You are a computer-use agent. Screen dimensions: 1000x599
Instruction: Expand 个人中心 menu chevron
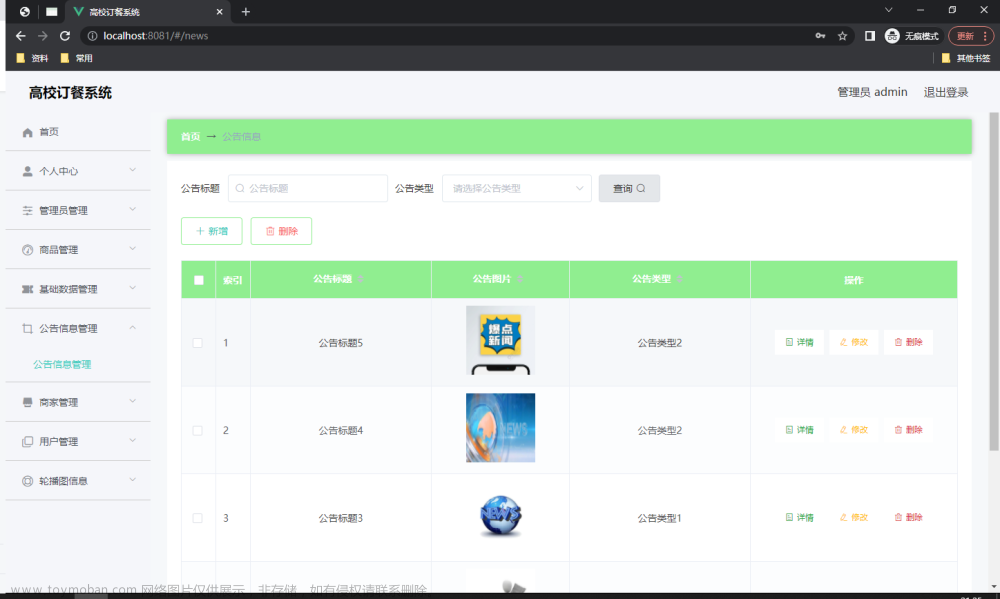[x=133, y=170]
